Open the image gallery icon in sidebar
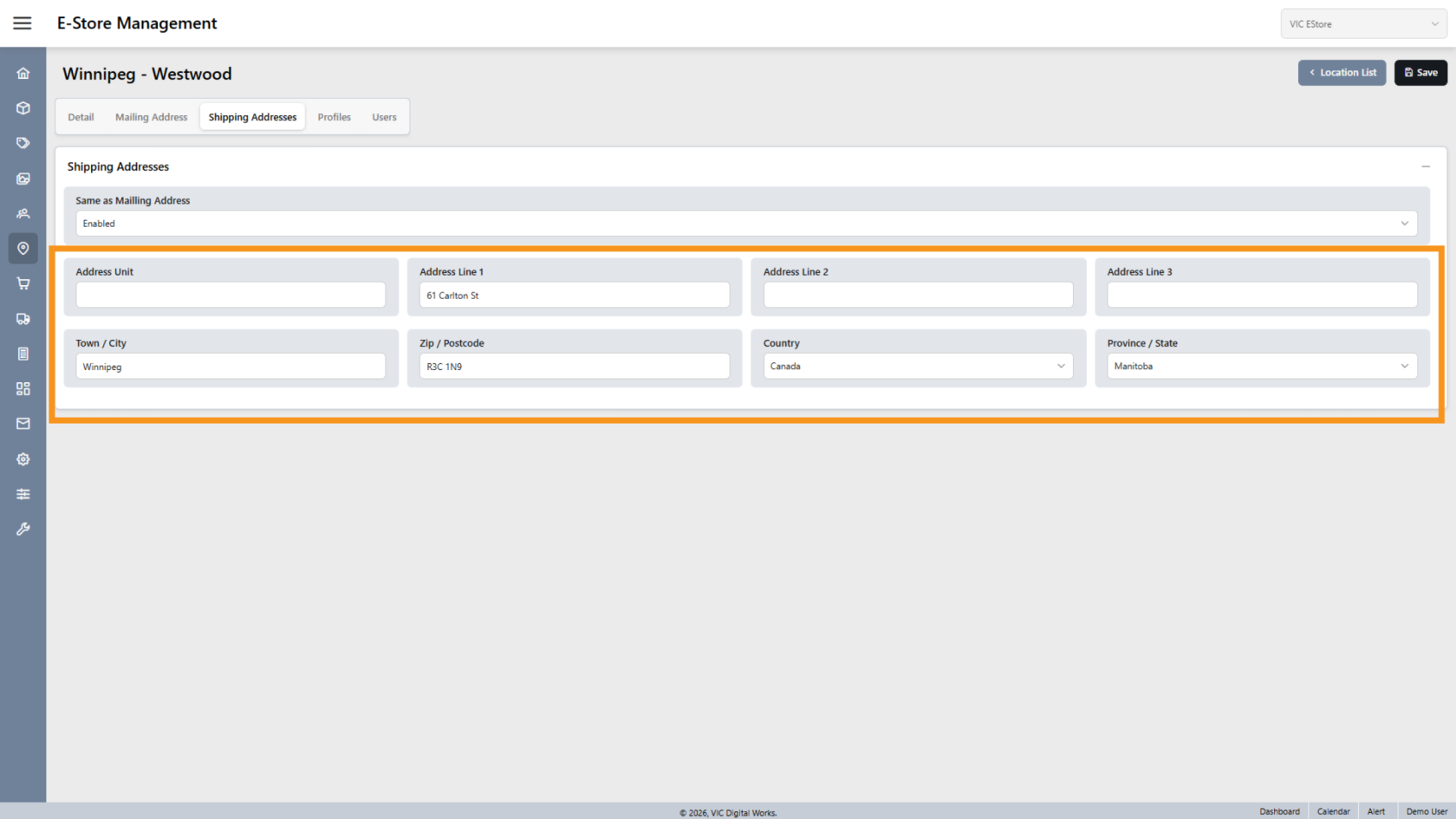This screenshot has width=1456, height=819. [23, 179]
